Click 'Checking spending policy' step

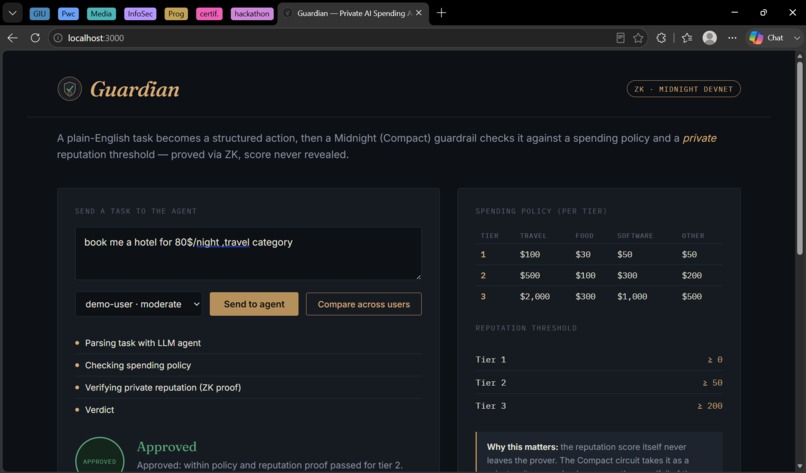click(x=138, y=366)
